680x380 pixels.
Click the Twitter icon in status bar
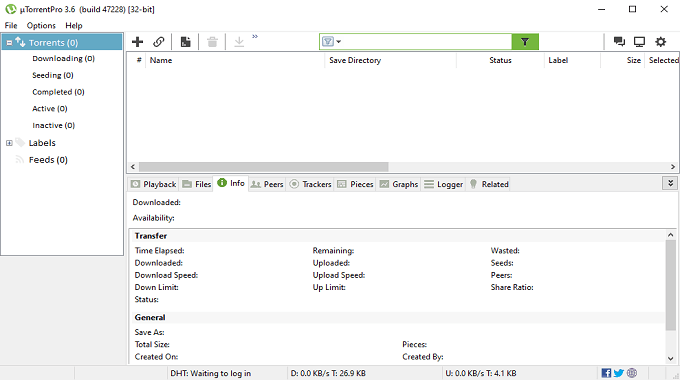[619, 373]
